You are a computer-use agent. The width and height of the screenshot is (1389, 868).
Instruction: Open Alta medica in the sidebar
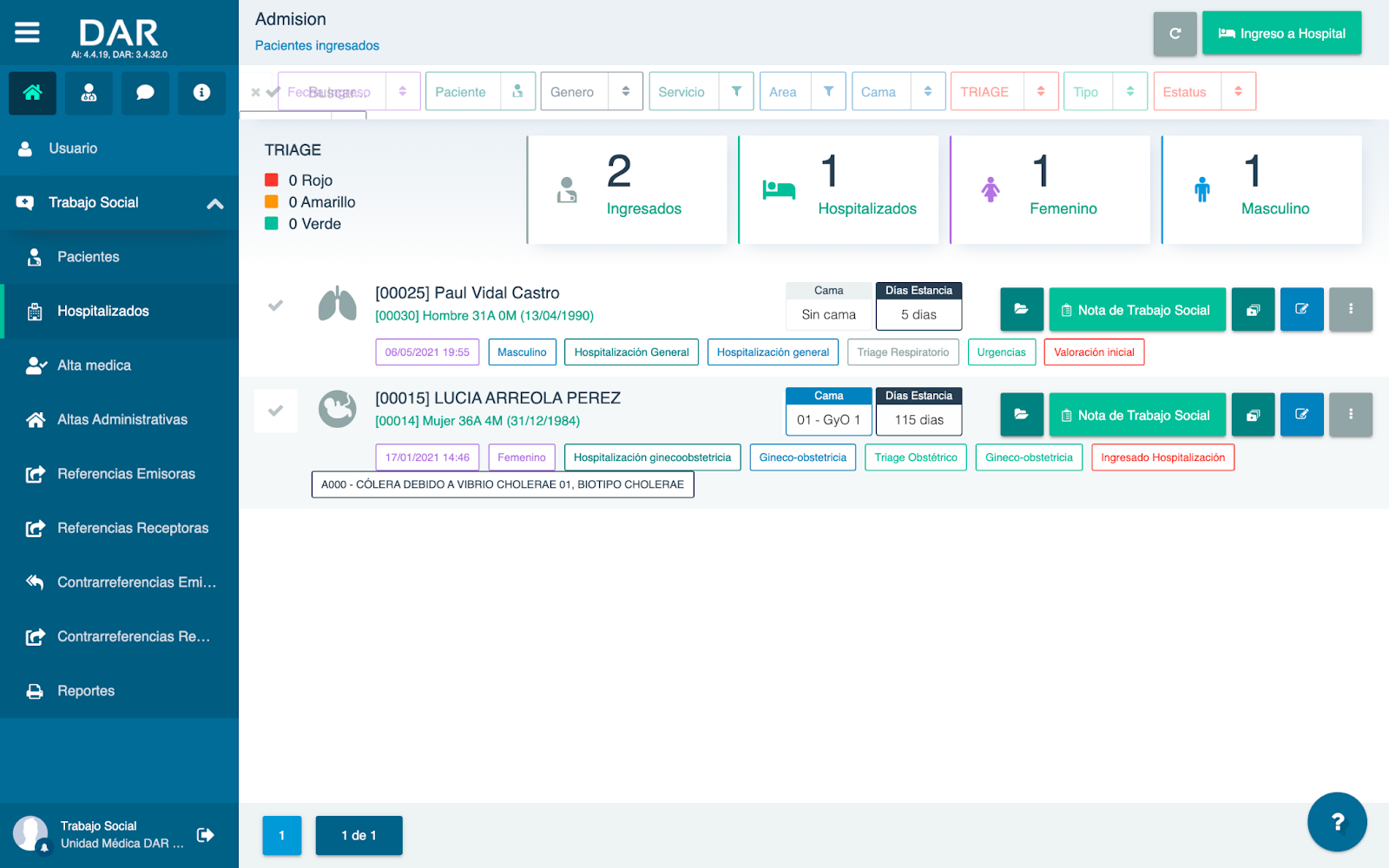(x=119, y=365)
